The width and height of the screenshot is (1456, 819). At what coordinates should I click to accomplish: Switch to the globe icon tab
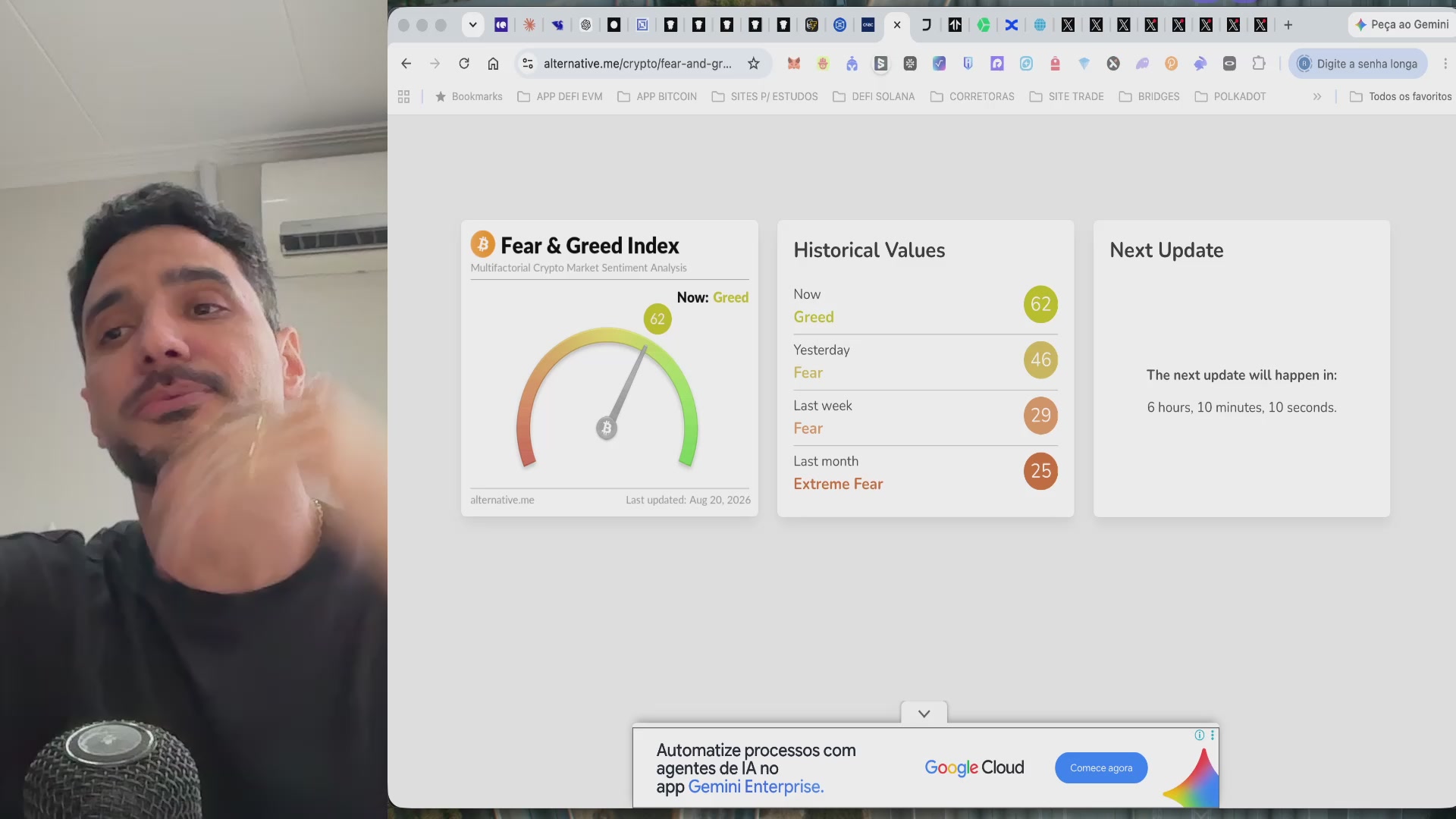pyautogui.click(x=1040, y=25)
